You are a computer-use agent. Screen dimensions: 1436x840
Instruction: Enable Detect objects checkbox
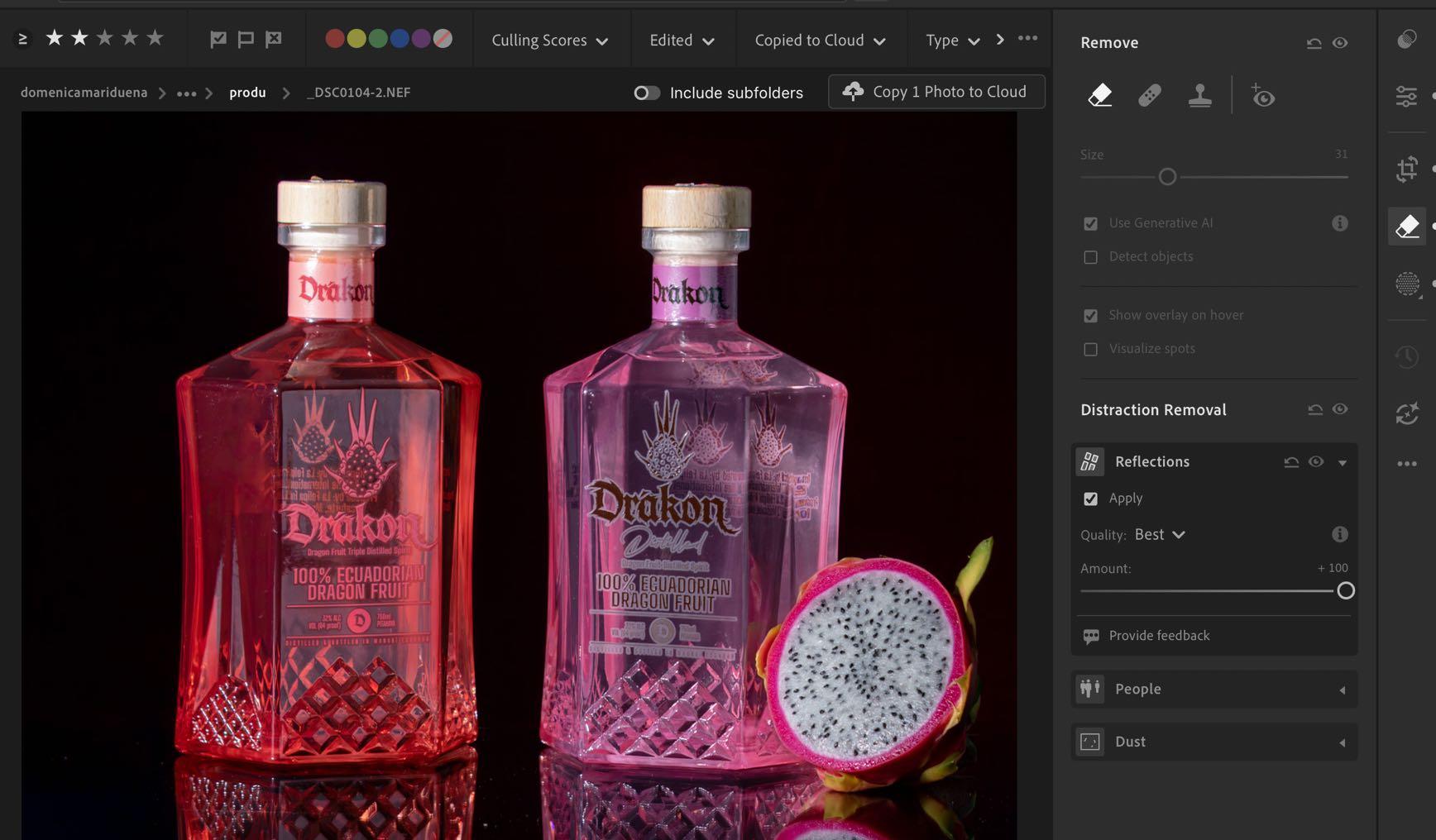coord(1090,257)
